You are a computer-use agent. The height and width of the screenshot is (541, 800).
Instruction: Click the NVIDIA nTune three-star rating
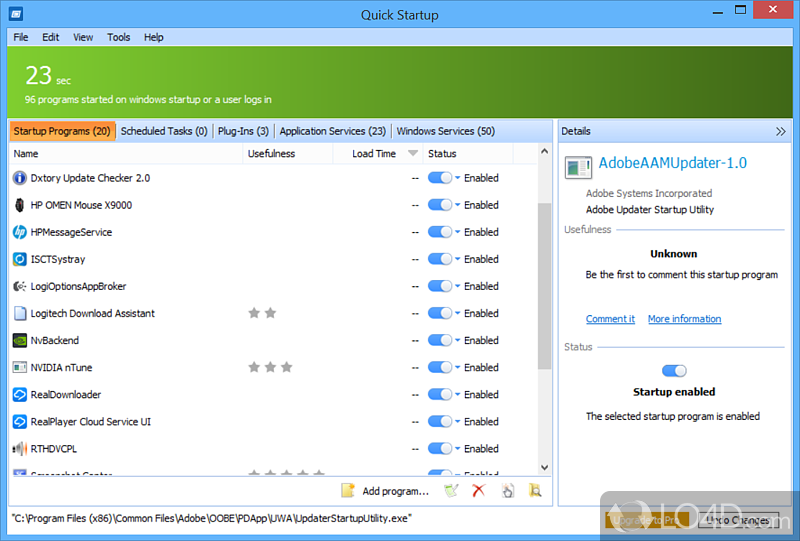tap(270, 367)
